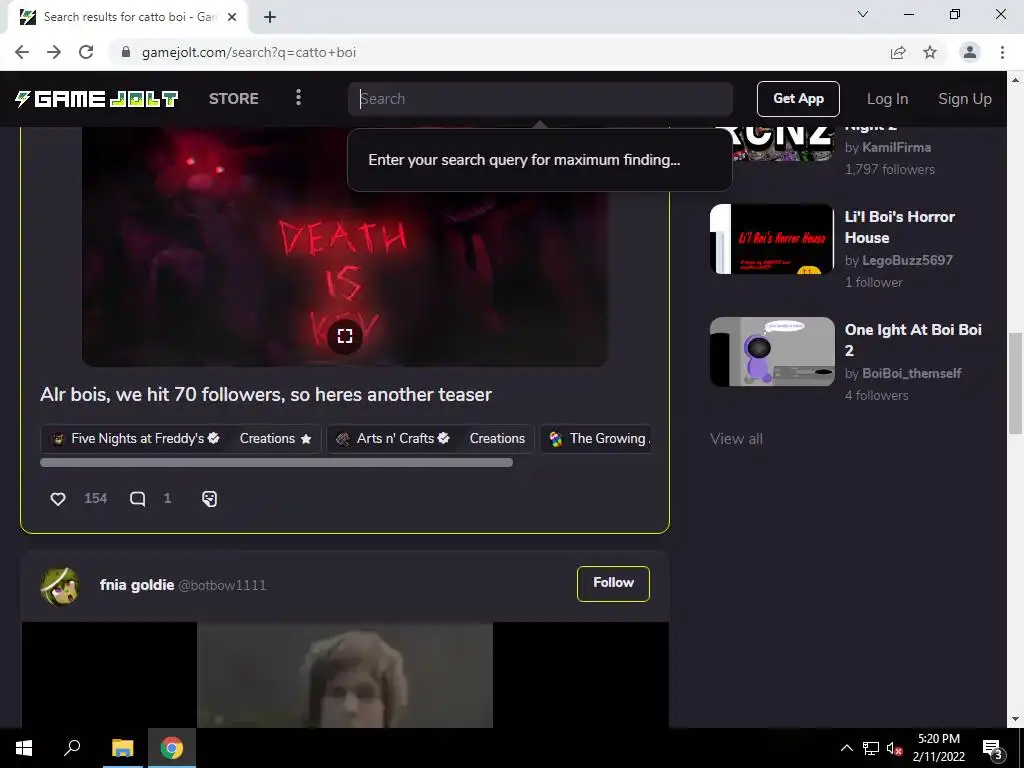Viewport: 1024px width, 768px height.
Task: Reload the page
Action: [x=86, y=52]
